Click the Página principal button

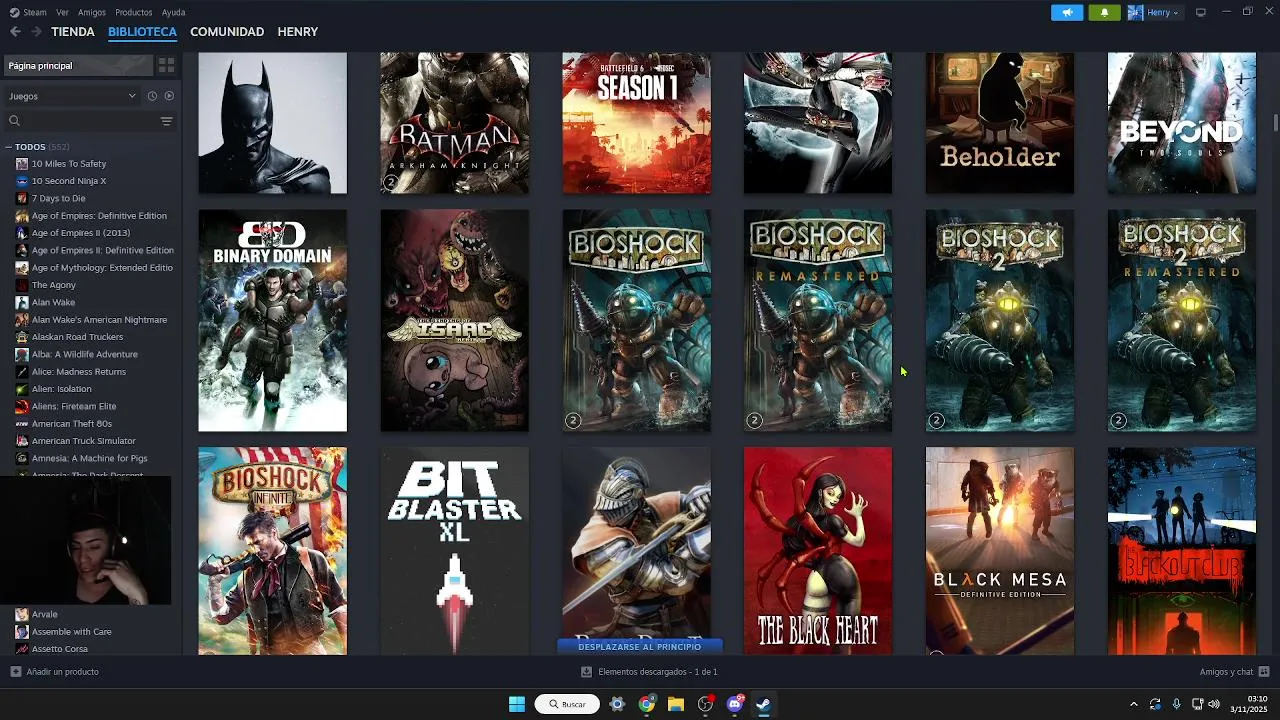point(77,65)
